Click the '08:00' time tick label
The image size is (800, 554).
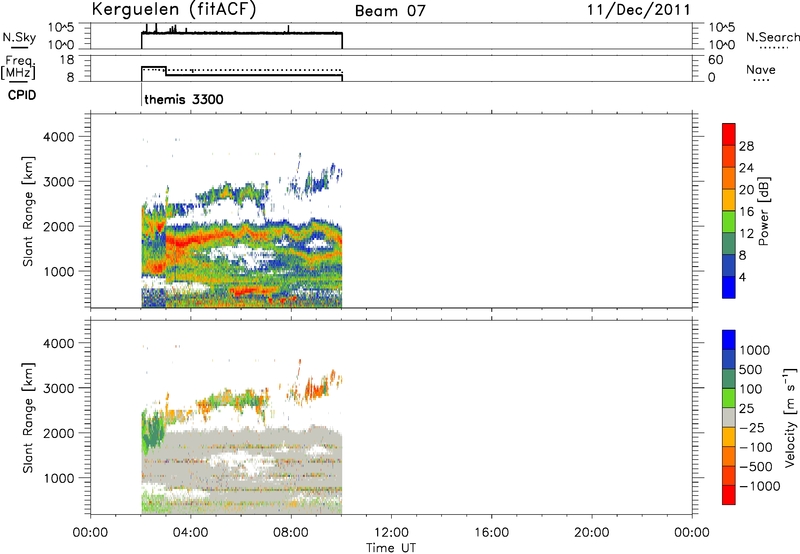point(291,533)
